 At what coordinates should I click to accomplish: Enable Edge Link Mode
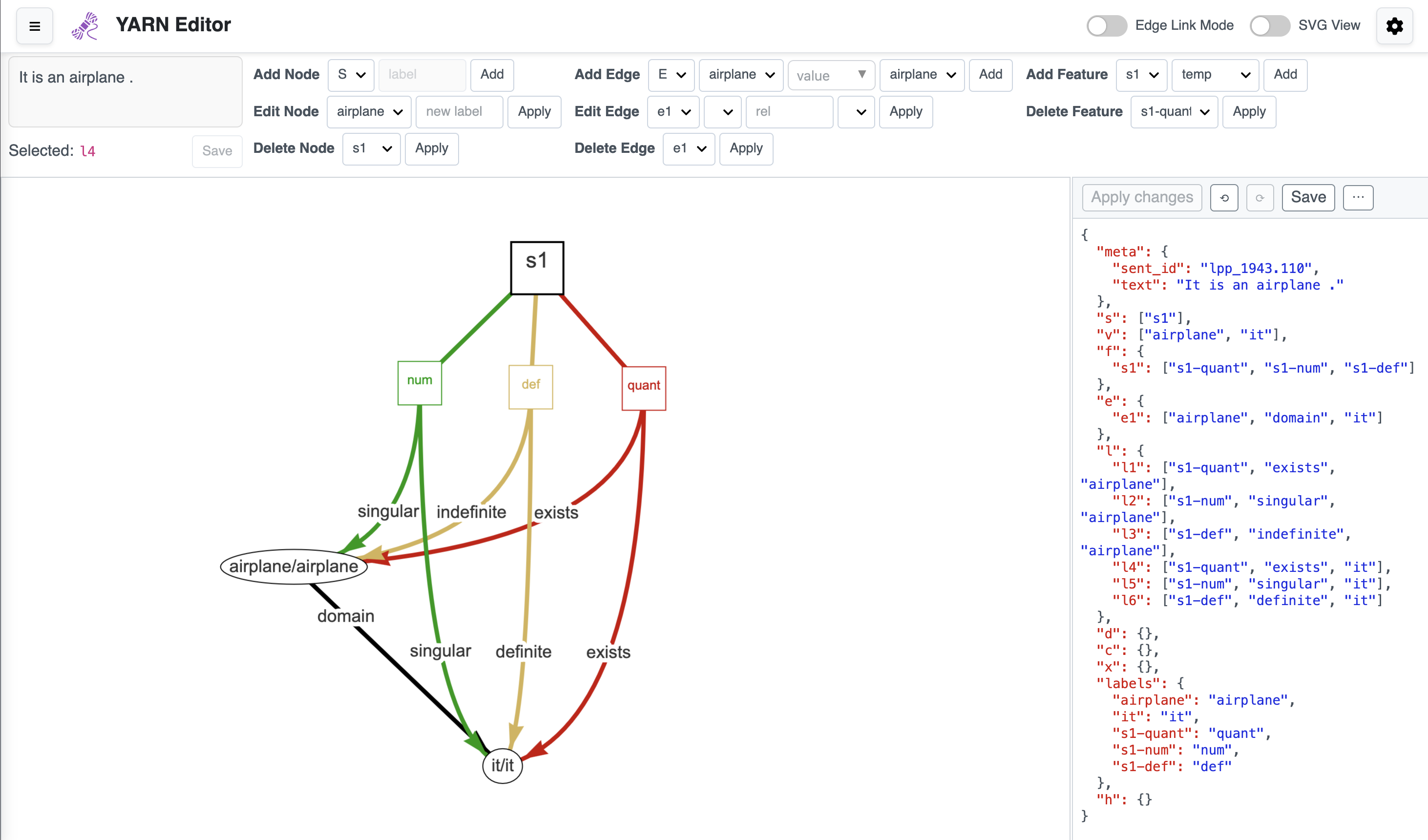[1106, 25]
